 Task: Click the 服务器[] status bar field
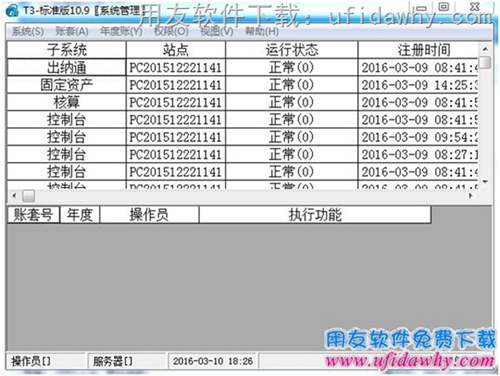(127, 361)
